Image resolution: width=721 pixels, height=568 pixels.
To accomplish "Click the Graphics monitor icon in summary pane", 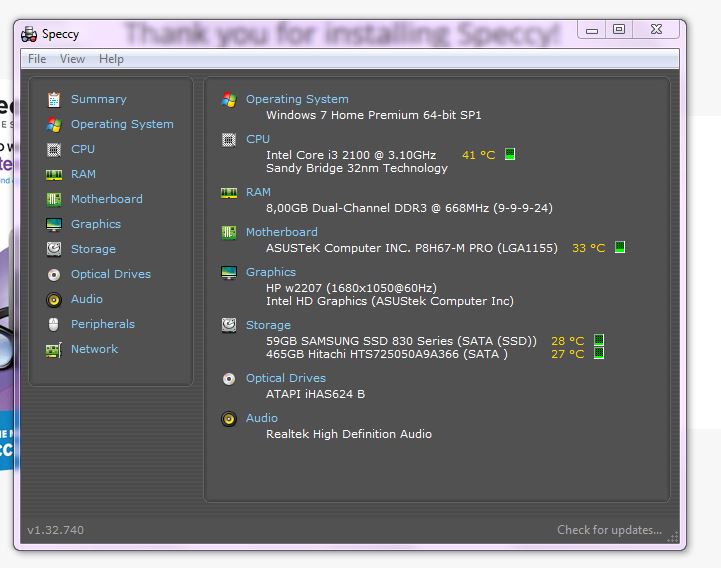I will tap(229, 272).
